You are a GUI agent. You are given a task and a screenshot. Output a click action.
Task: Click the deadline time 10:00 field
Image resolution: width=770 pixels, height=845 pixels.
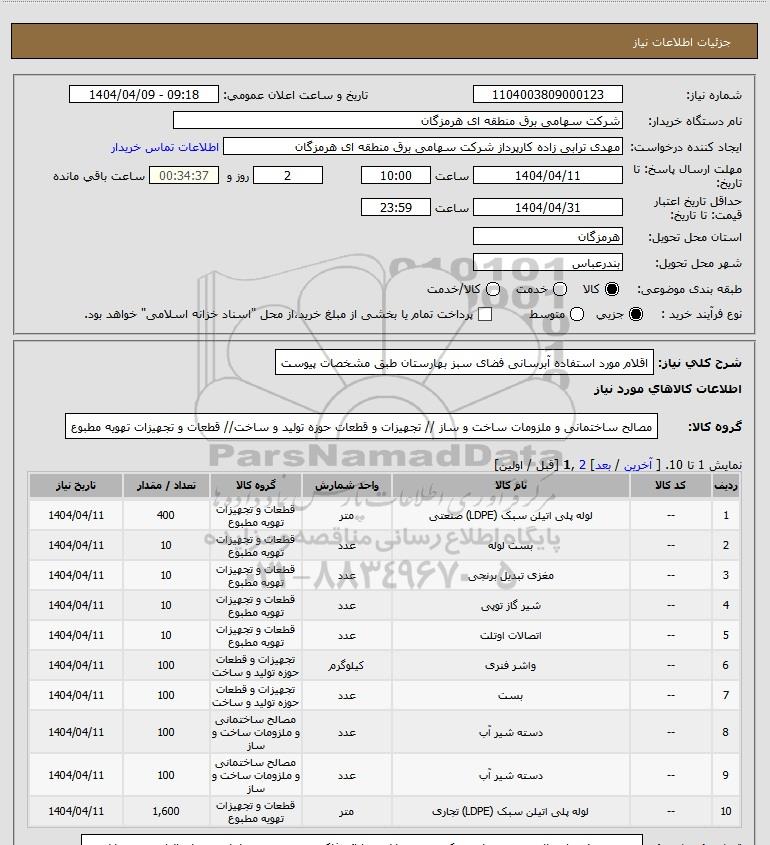pos(396,175)
